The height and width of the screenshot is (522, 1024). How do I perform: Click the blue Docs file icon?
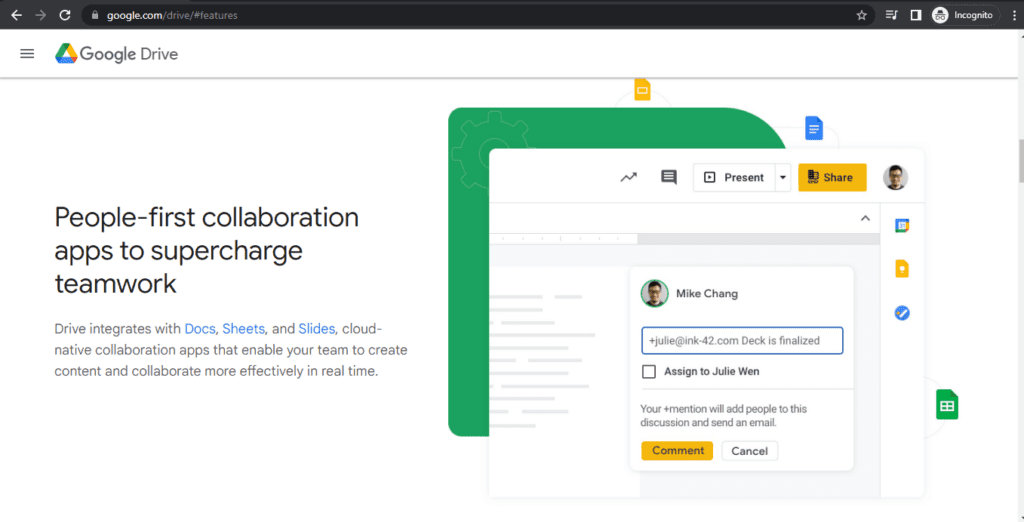pos(814,129)
